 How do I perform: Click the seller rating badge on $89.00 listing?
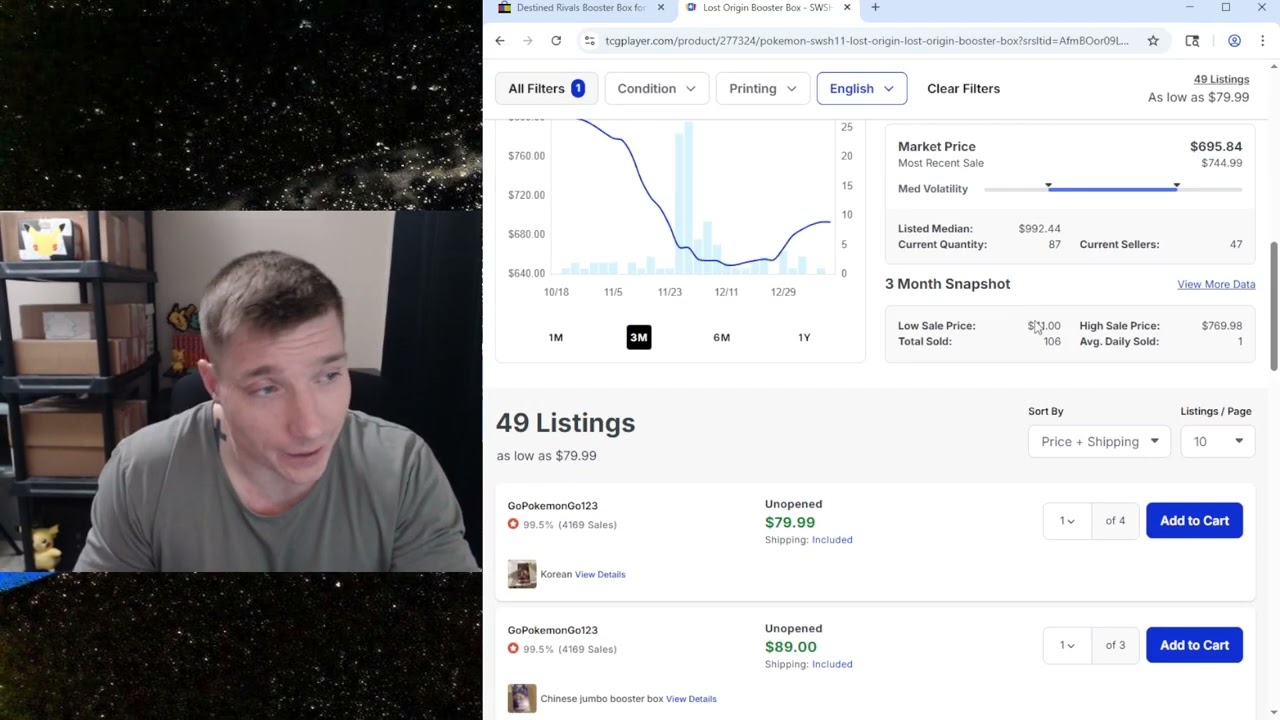click(x=513, y=648)
